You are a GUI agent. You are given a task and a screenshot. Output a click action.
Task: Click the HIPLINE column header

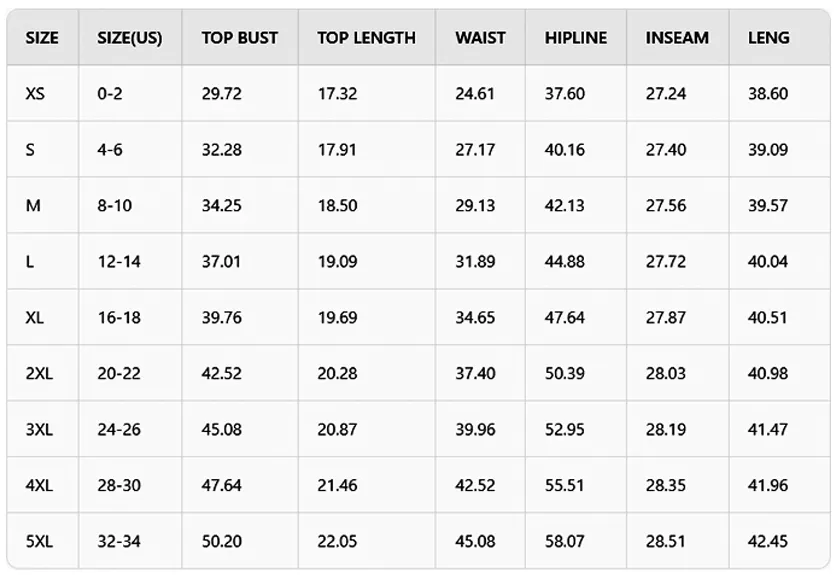[x=576, y=38]
